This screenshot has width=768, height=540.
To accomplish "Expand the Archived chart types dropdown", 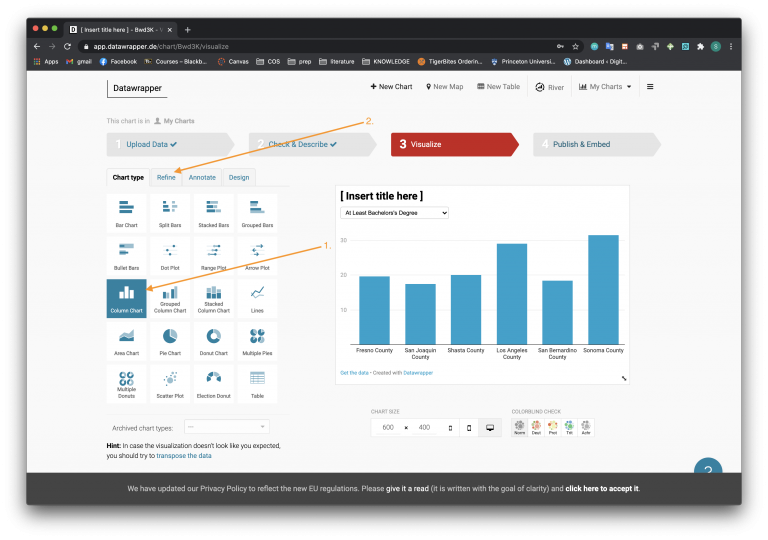I will 225,427.
